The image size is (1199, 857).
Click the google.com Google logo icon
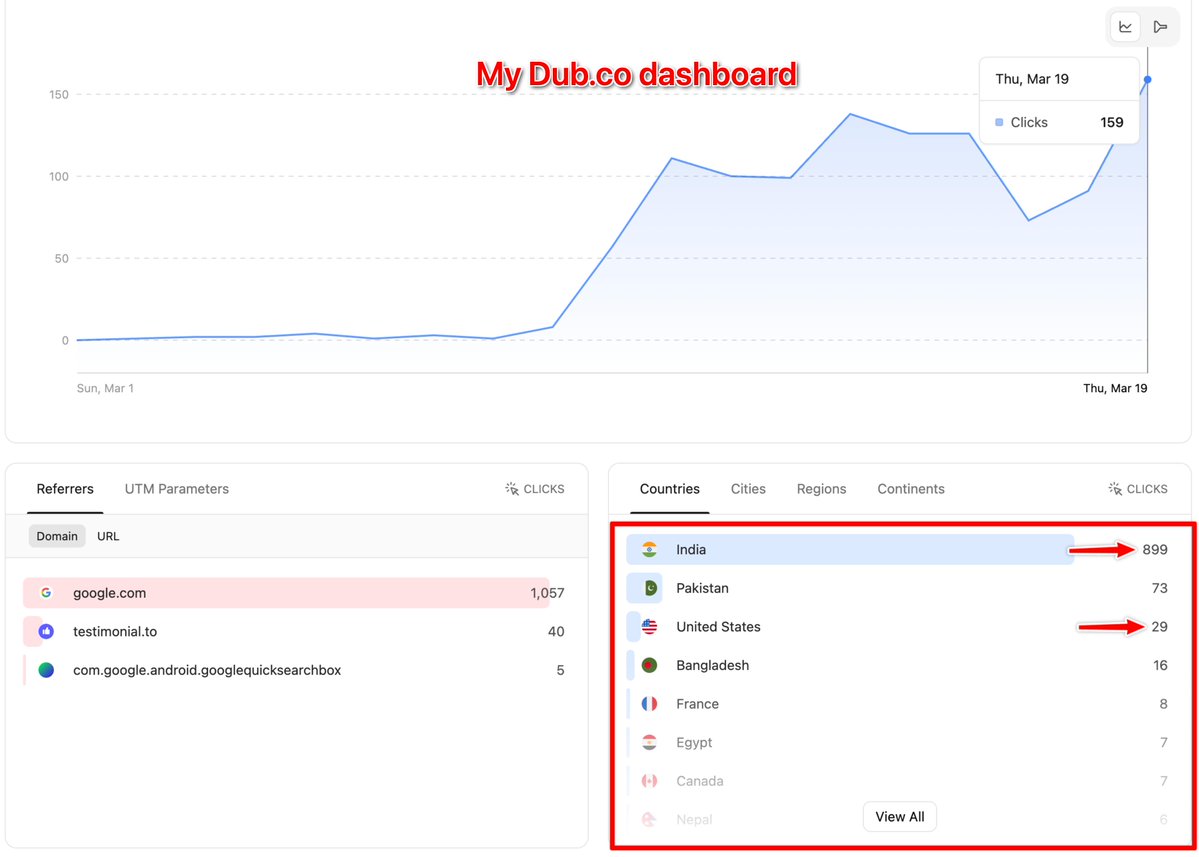[x=47, y=592]
